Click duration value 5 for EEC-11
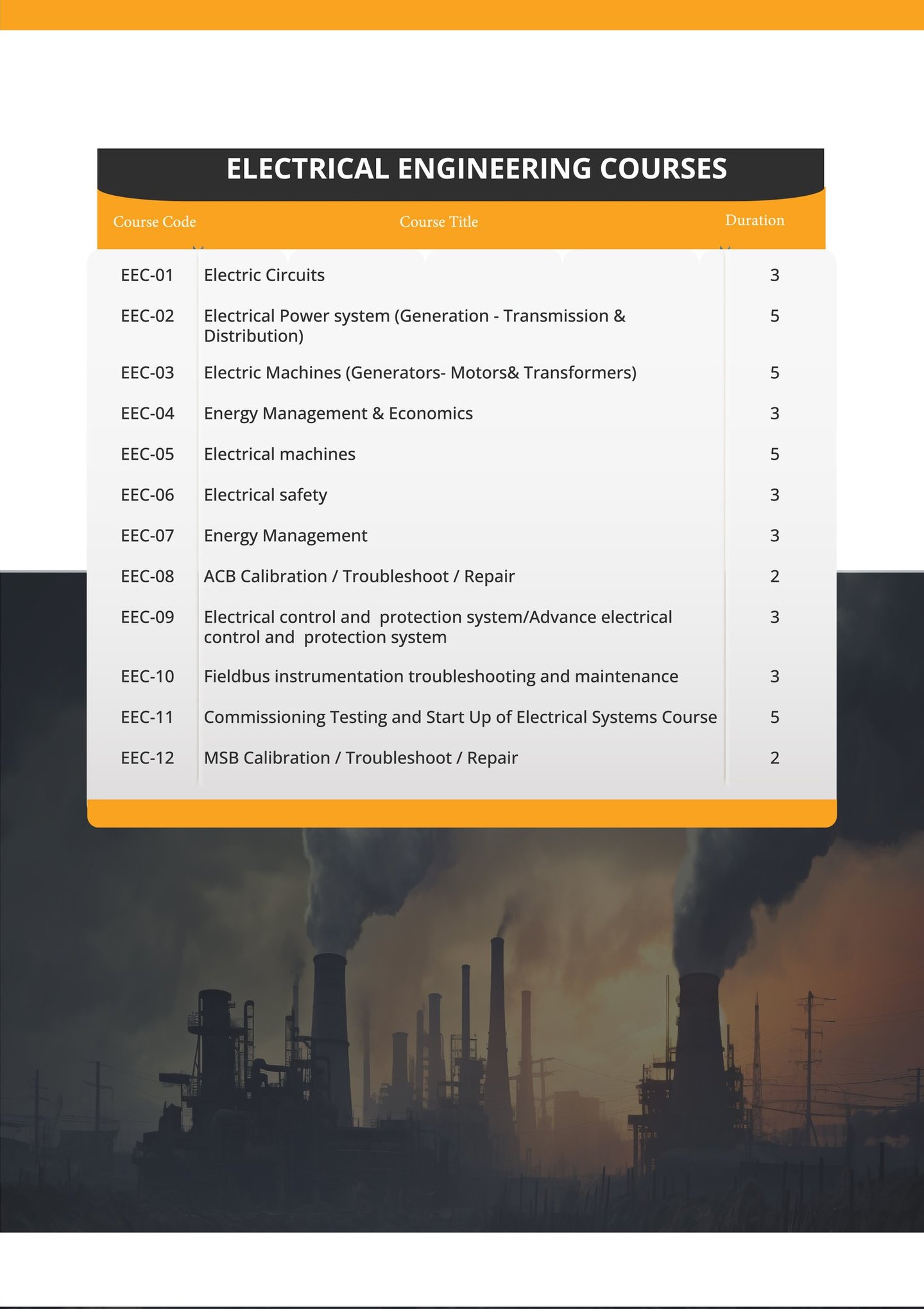 click(x=775, y=717)
